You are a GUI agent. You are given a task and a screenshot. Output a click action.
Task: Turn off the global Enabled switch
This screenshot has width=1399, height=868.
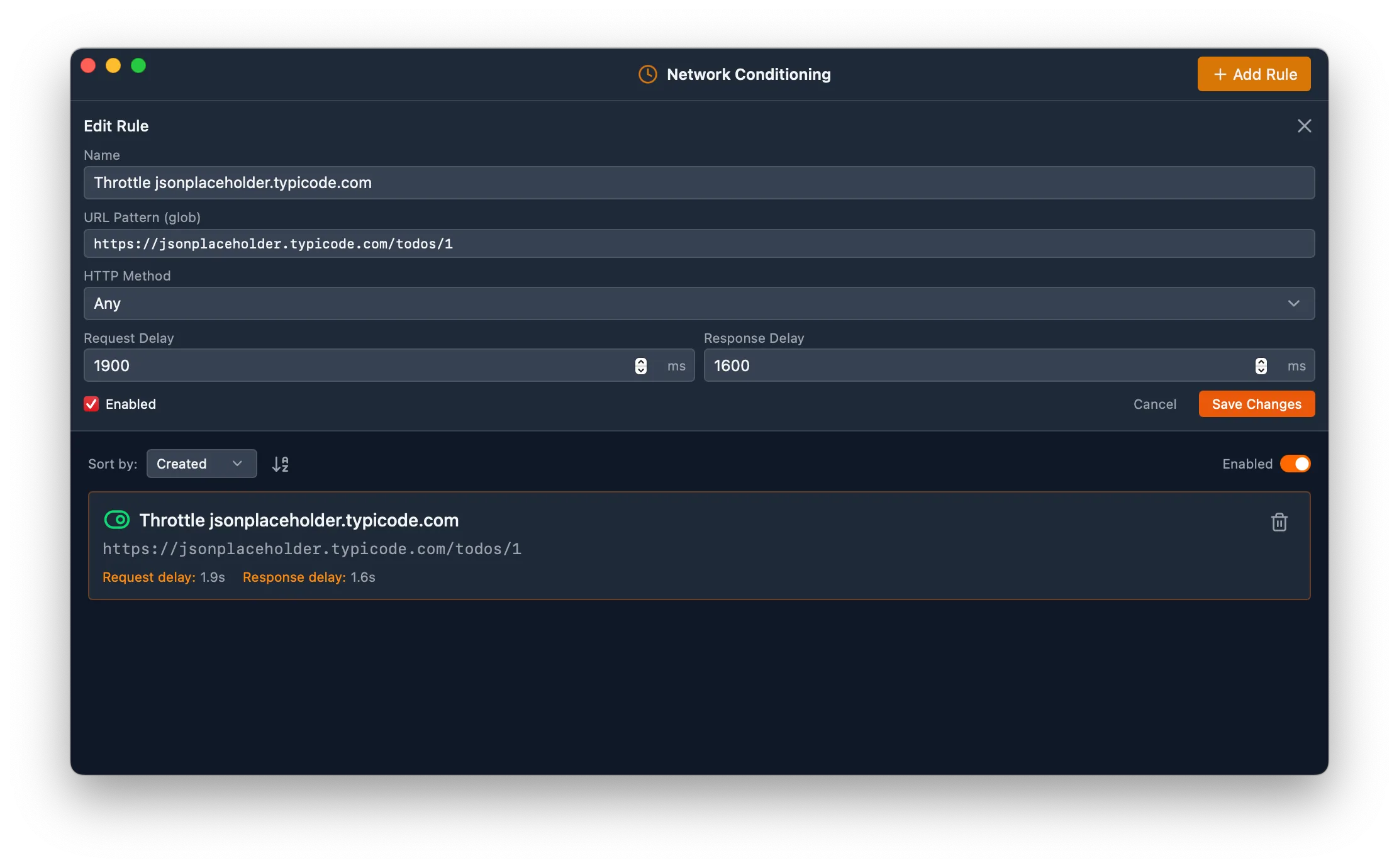click(x=1295, y=464)
